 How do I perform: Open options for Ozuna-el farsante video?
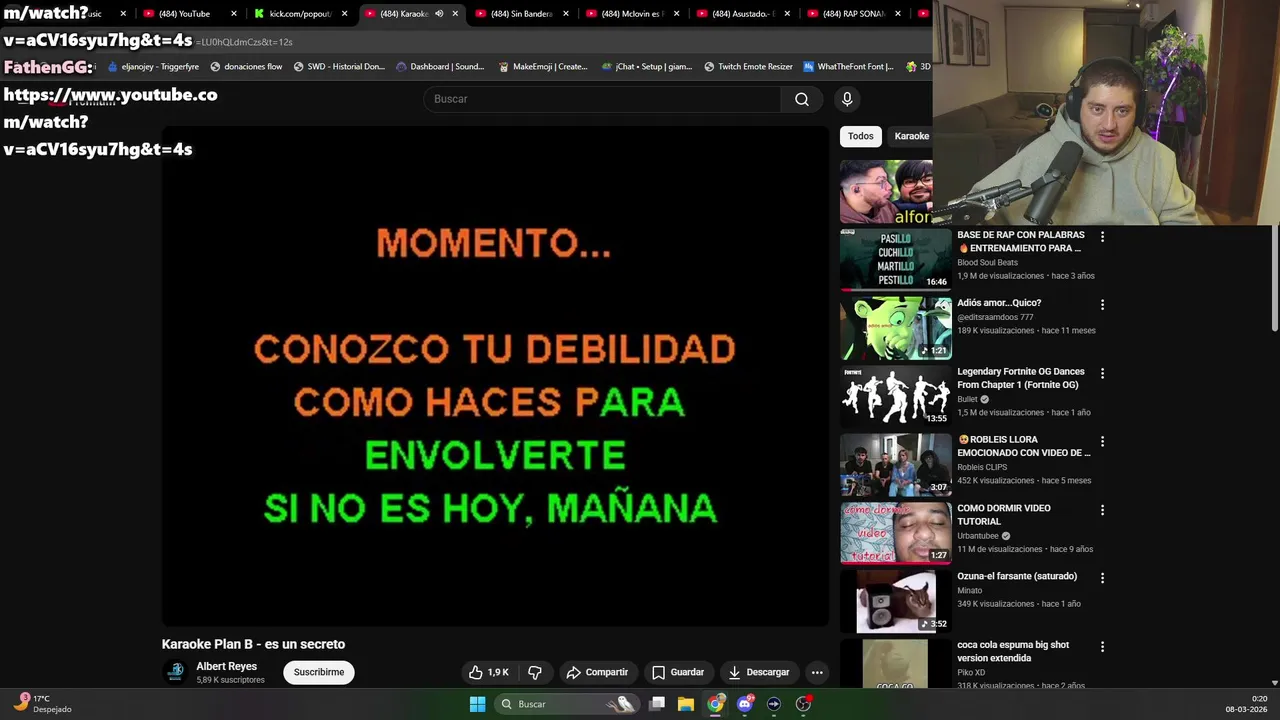pos(1102,578)
